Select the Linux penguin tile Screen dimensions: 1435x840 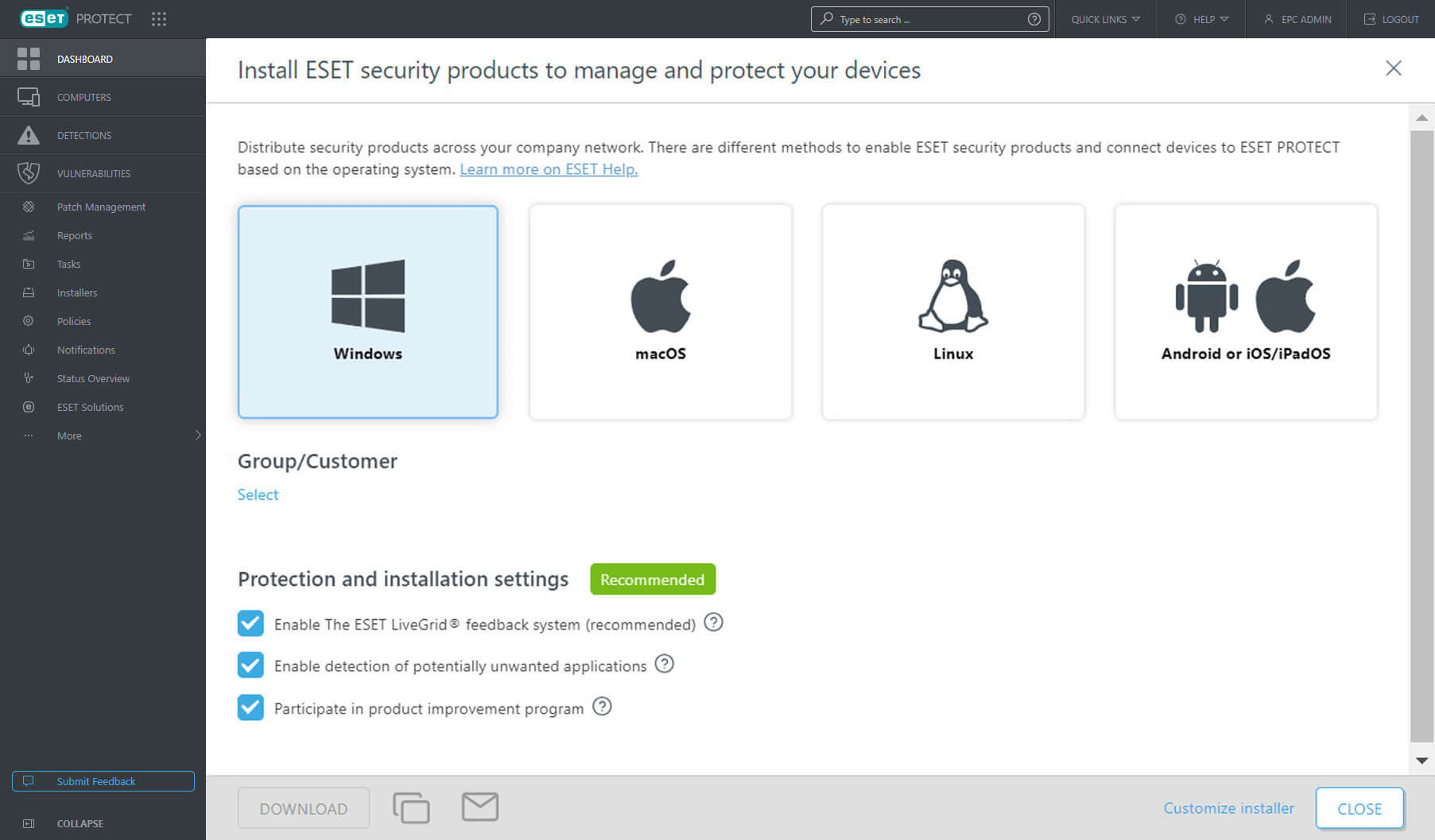[952, 312]
